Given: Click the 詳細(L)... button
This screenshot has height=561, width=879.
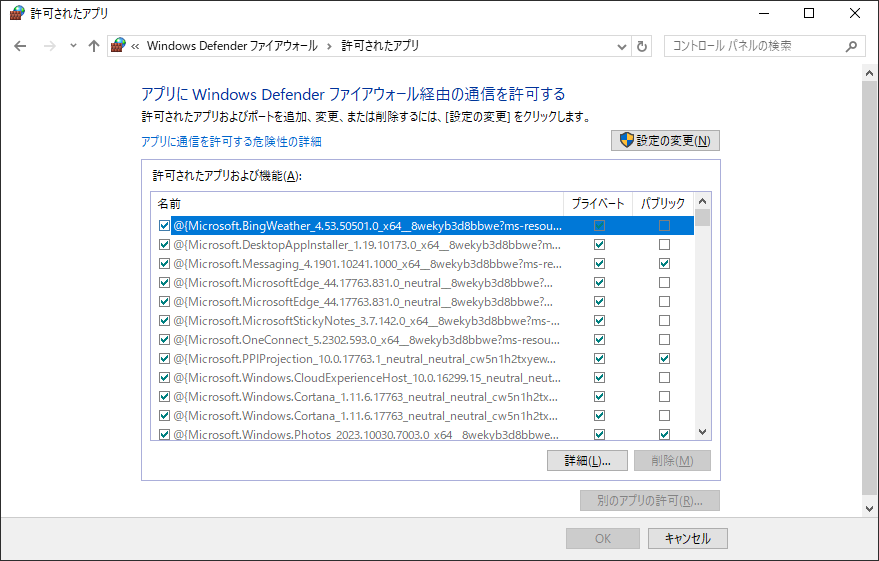Looking at the screenshot, I should click(587, 461).
